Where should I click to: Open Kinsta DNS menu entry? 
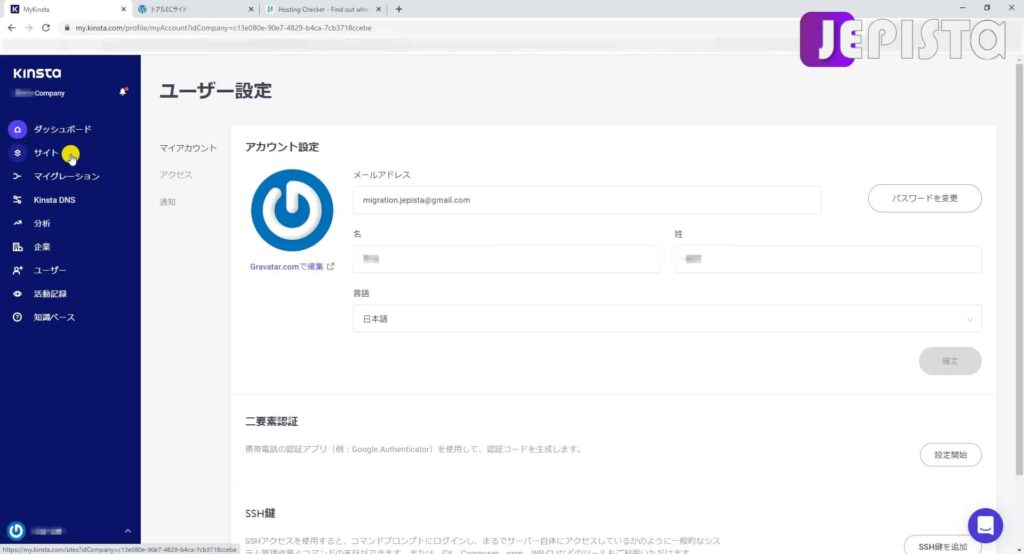tap(54, 200)
